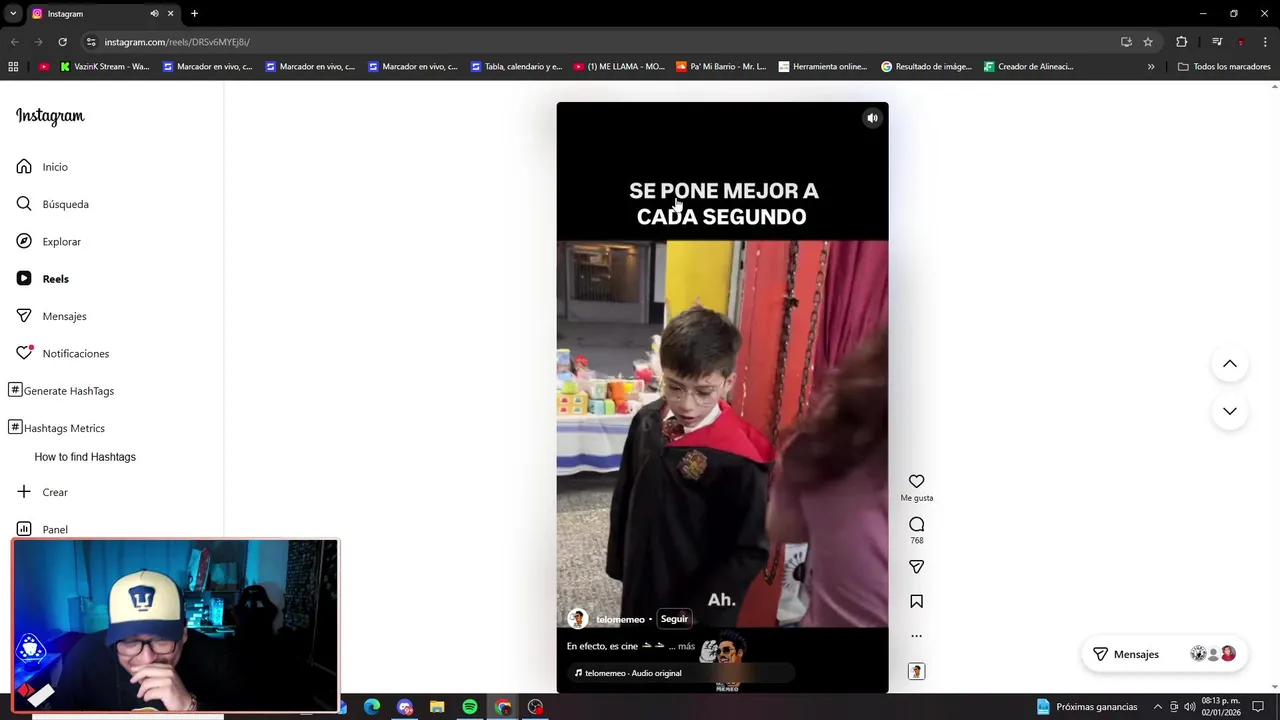Like the reel with the heart icon
This screenshot has height=720, width=1280.
pos(916,481)
